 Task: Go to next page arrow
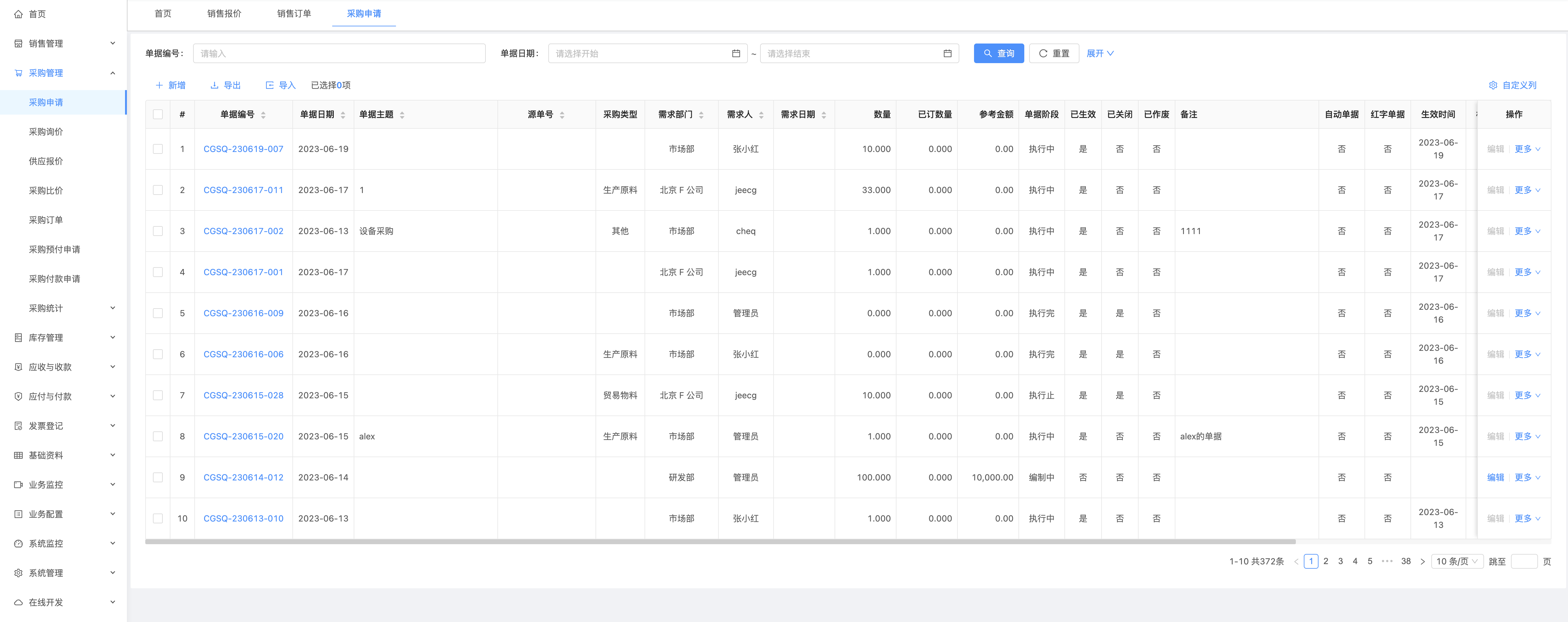point(1422,562)
